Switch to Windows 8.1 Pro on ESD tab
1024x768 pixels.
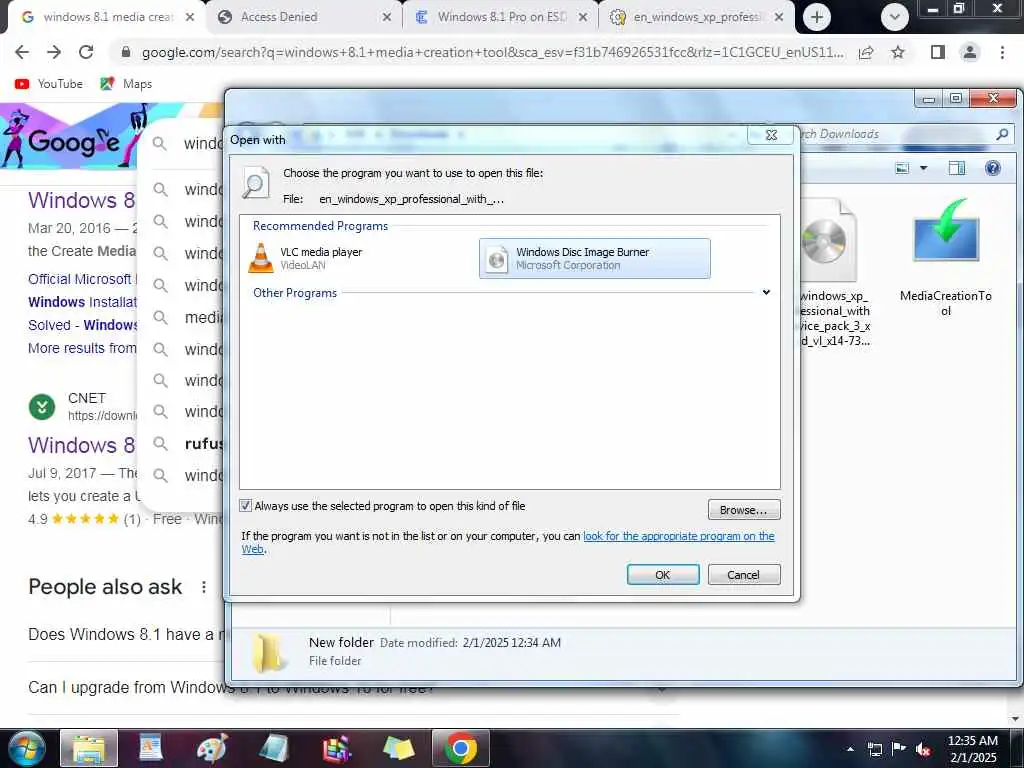point(500,17)
